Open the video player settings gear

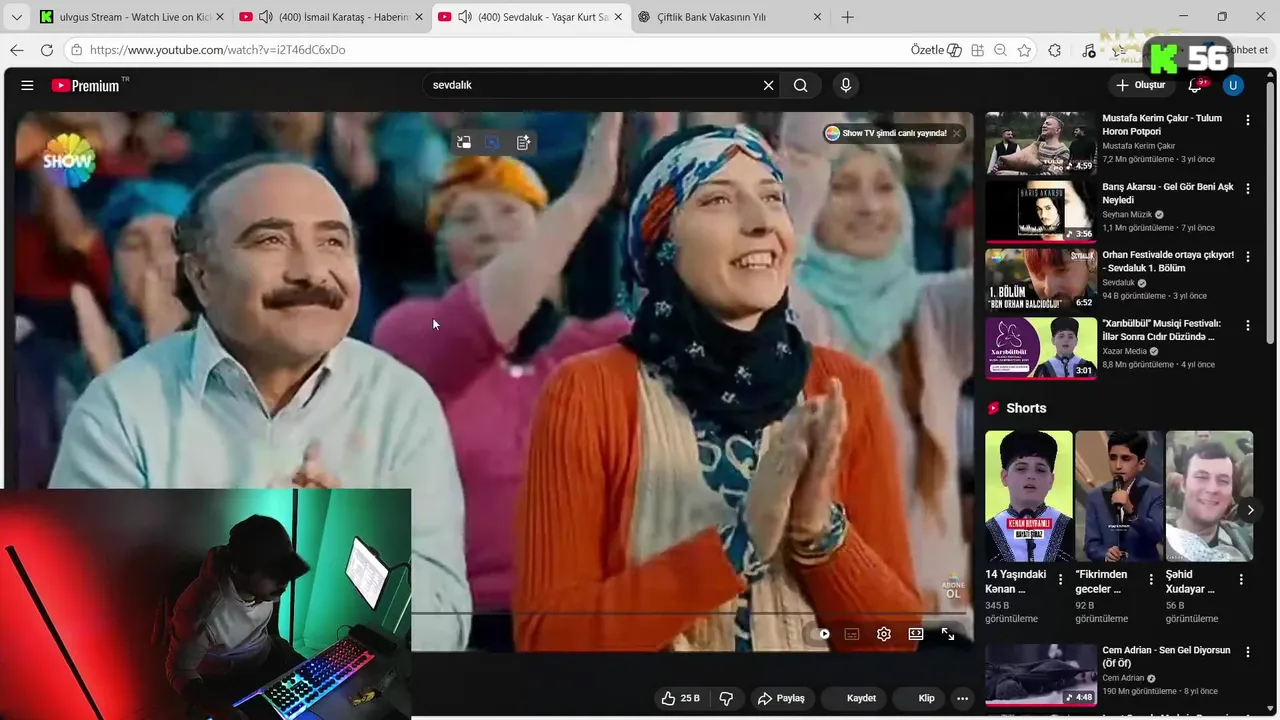[x=884, y=633]
